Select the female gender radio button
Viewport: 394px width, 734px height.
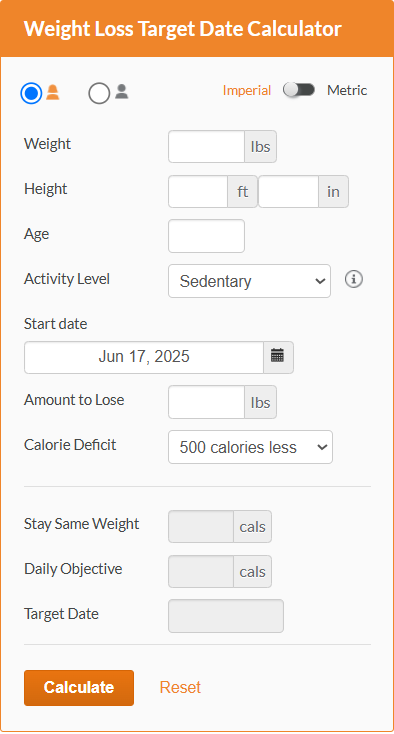[x=31, y=93]
